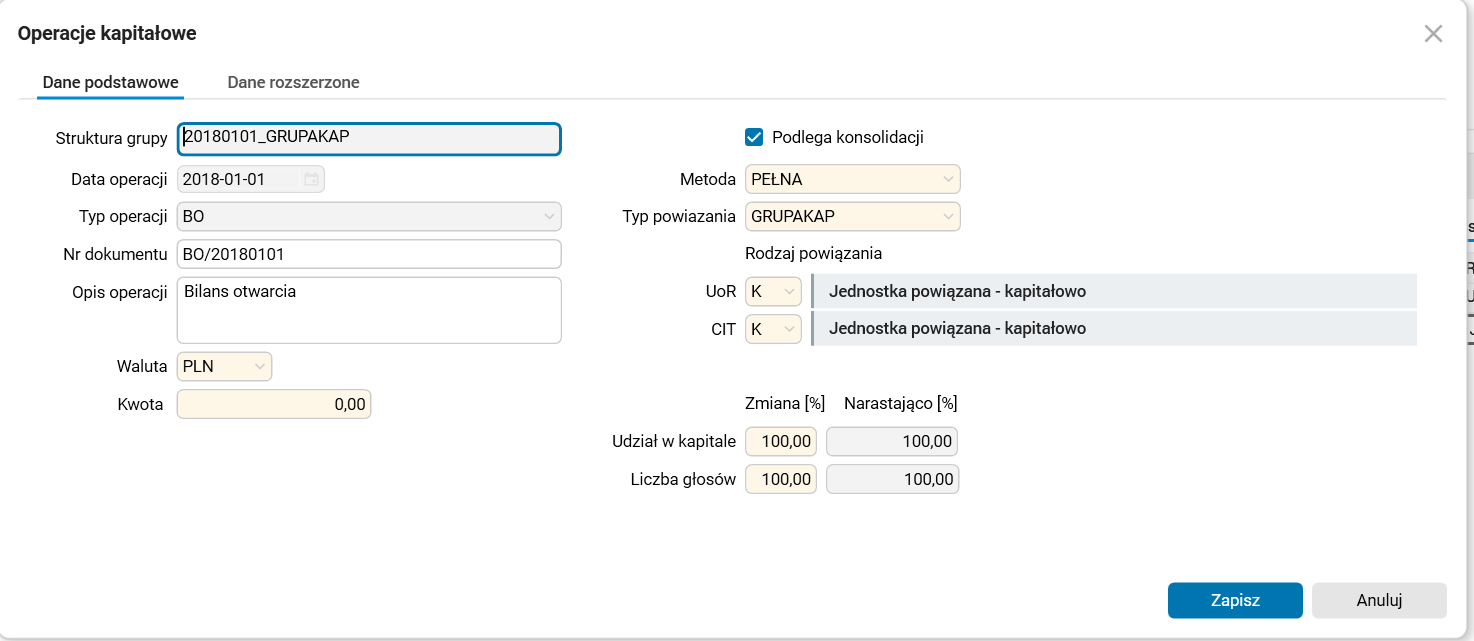Screen dimensions: 1474x641
Task: Click the Udział w kapitale Zmiana field
Action: pos(780,440)
